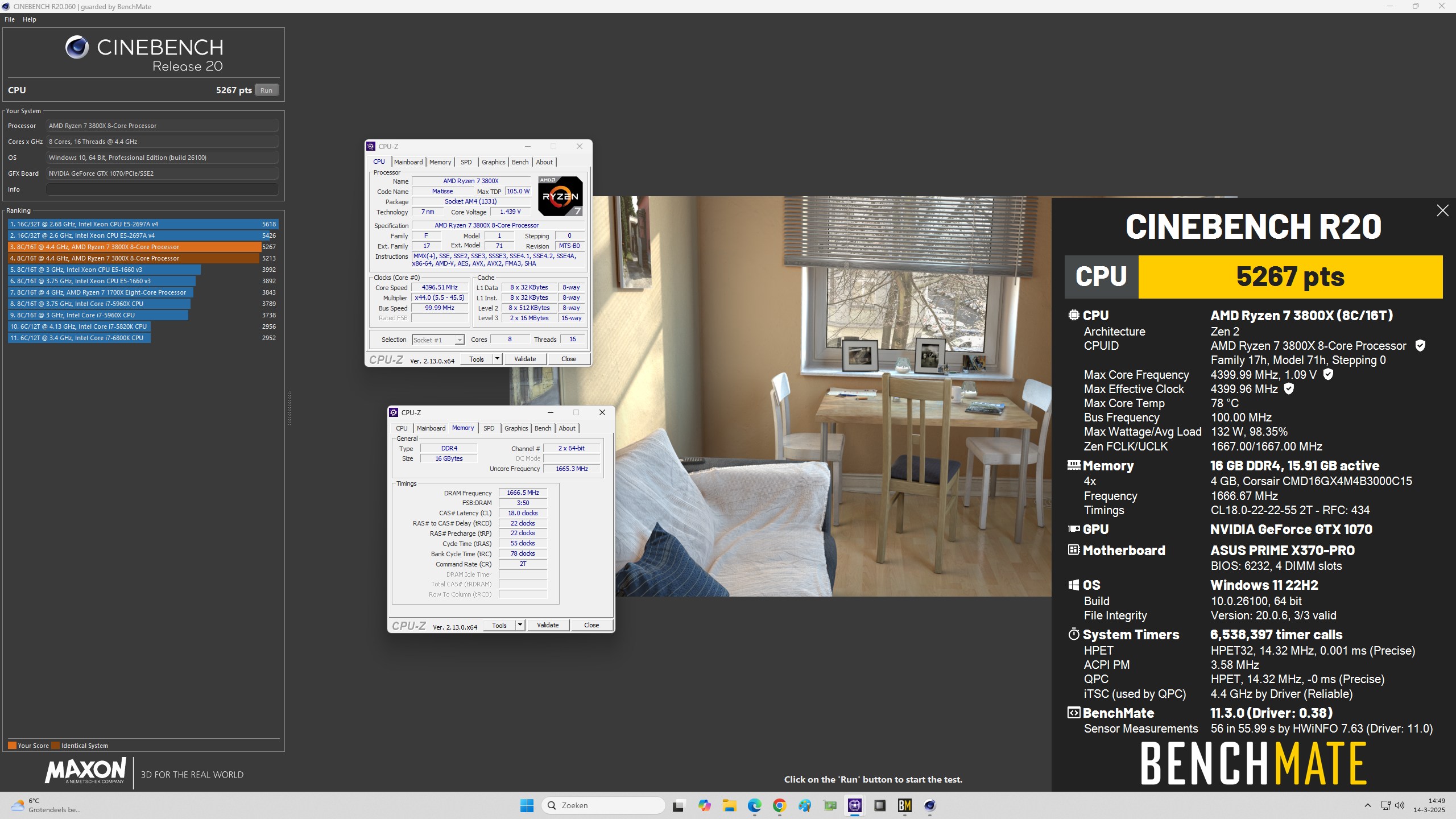Click the Memory module icon in BenchMate
This screenshot has width=1456, height=819.
[1074, 465]
